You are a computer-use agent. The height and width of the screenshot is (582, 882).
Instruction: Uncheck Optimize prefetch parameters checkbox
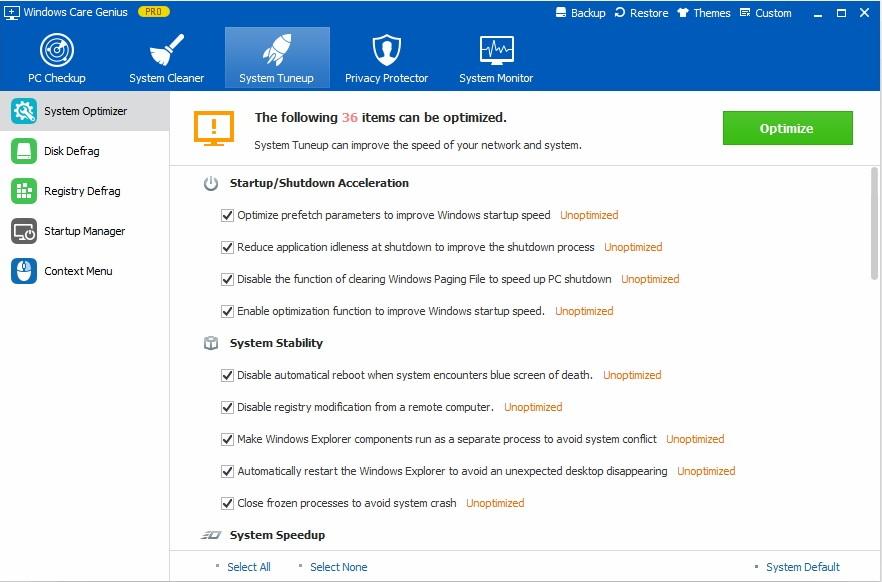tap(227, 215)
